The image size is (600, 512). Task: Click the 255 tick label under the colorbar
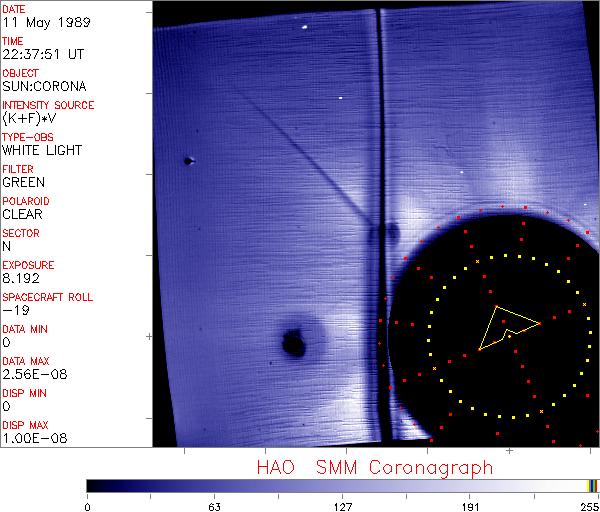point(587,504)
